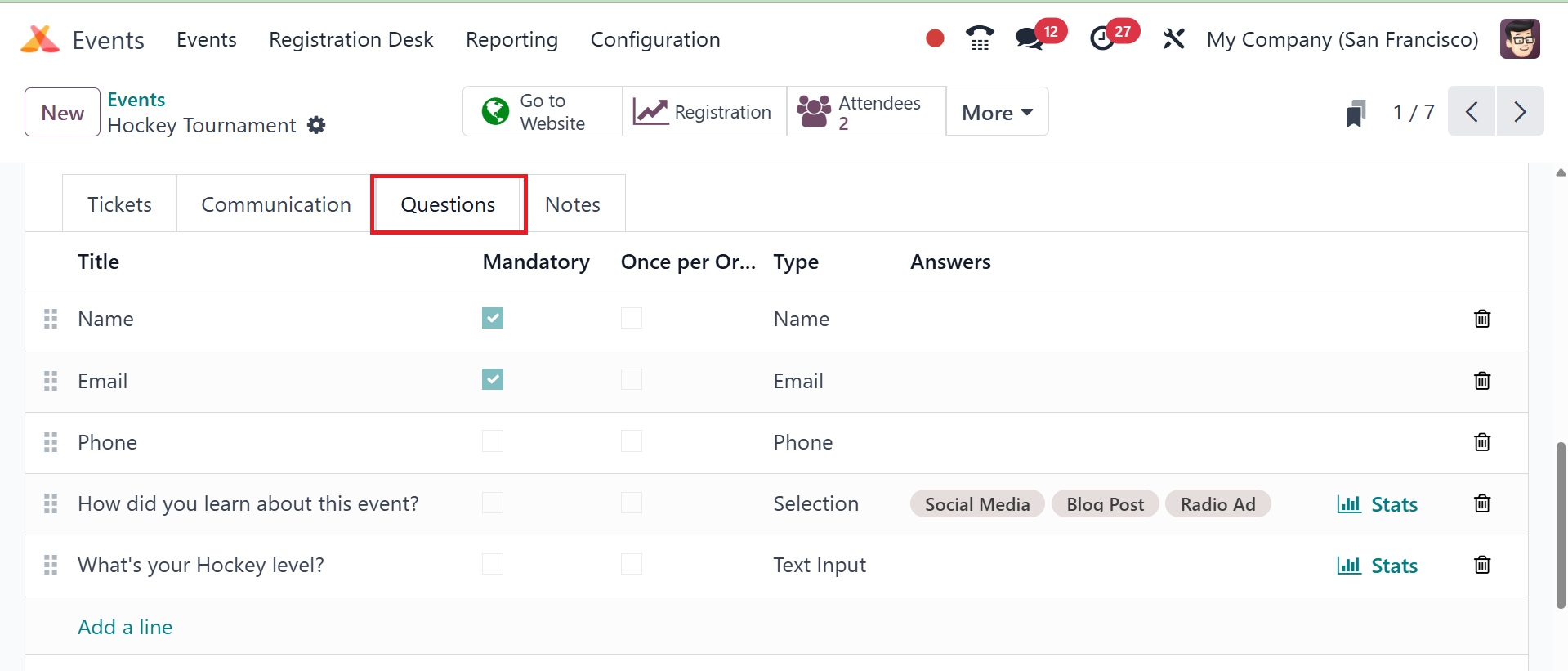Open the VoIP phone dialer icon
The height and width of the screenshot is (671, 1568).
tap(979, 38)
